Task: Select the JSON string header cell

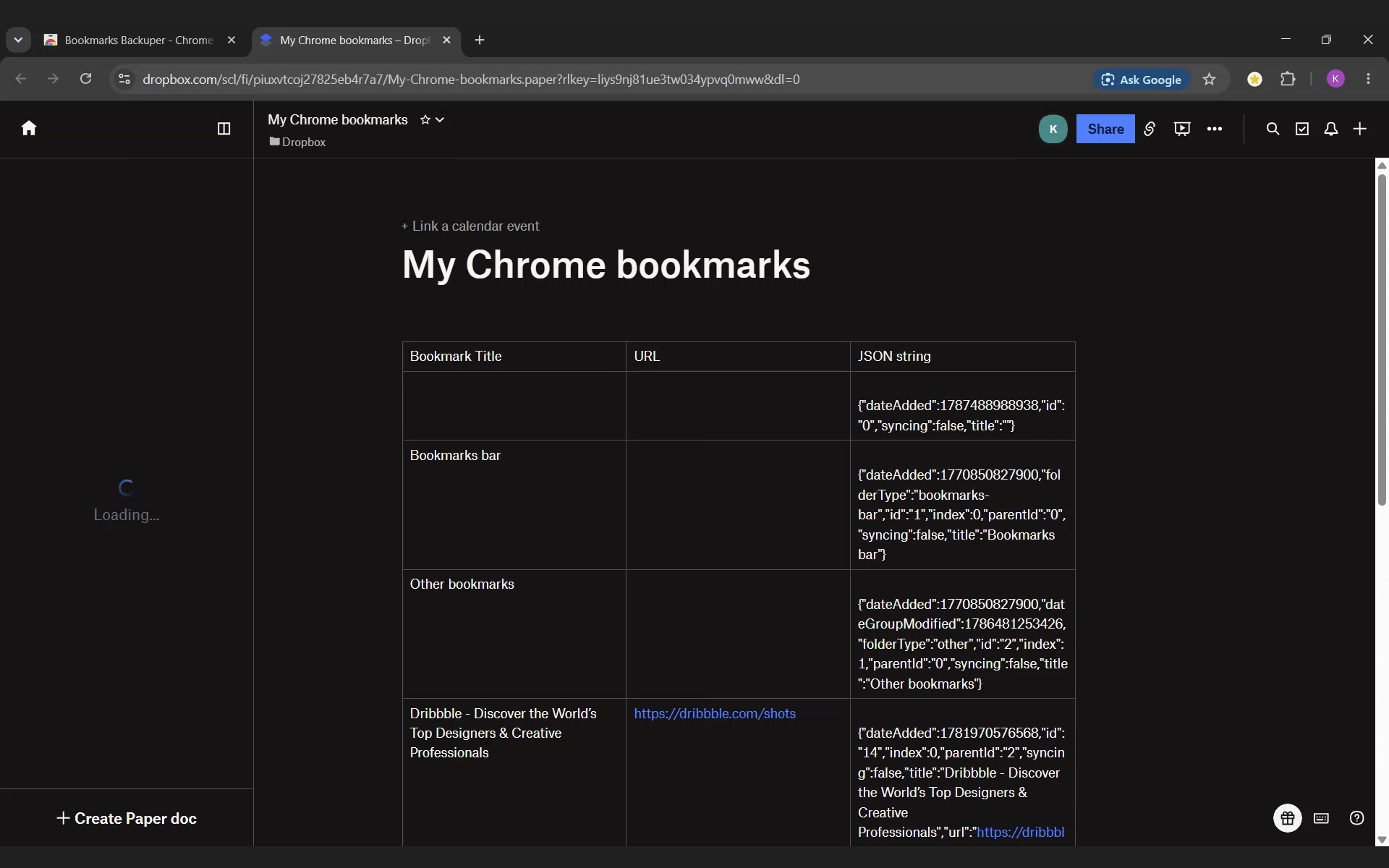Action: pos(963,357)
